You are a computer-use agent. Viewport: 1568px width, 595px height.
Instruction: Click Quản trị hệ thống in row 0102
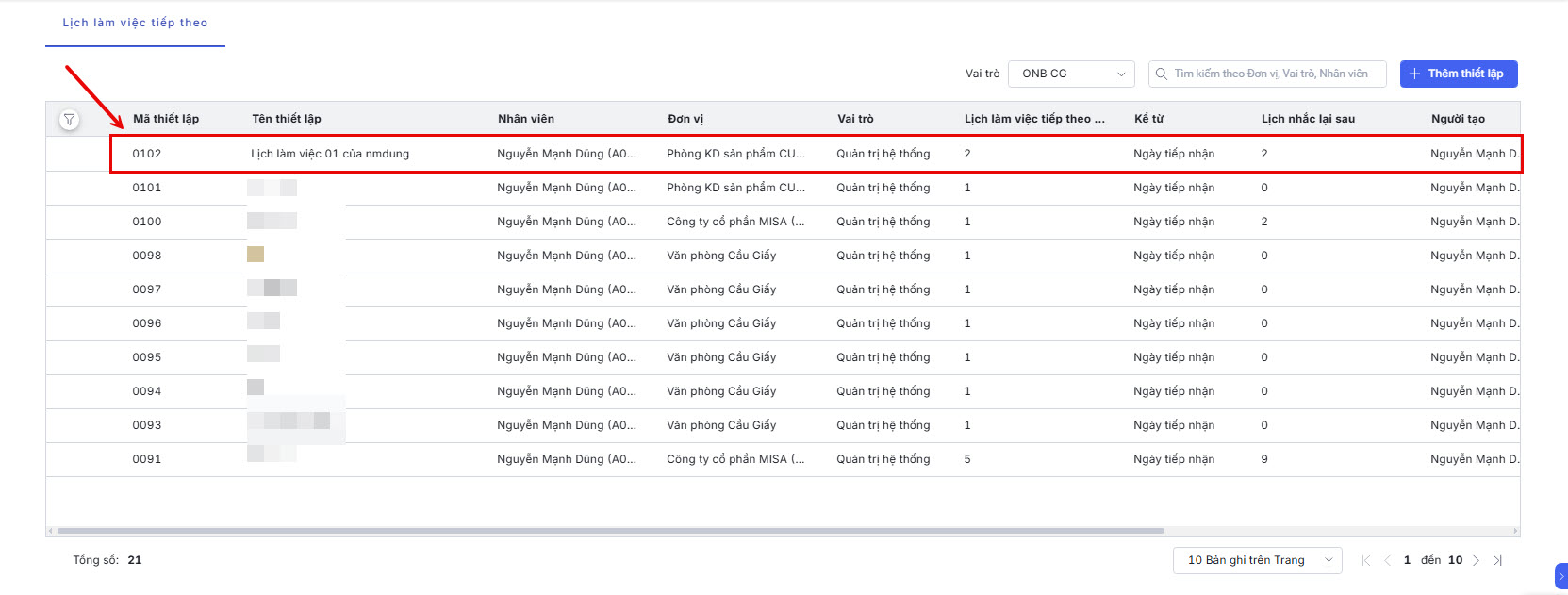[x=883, y=154]
